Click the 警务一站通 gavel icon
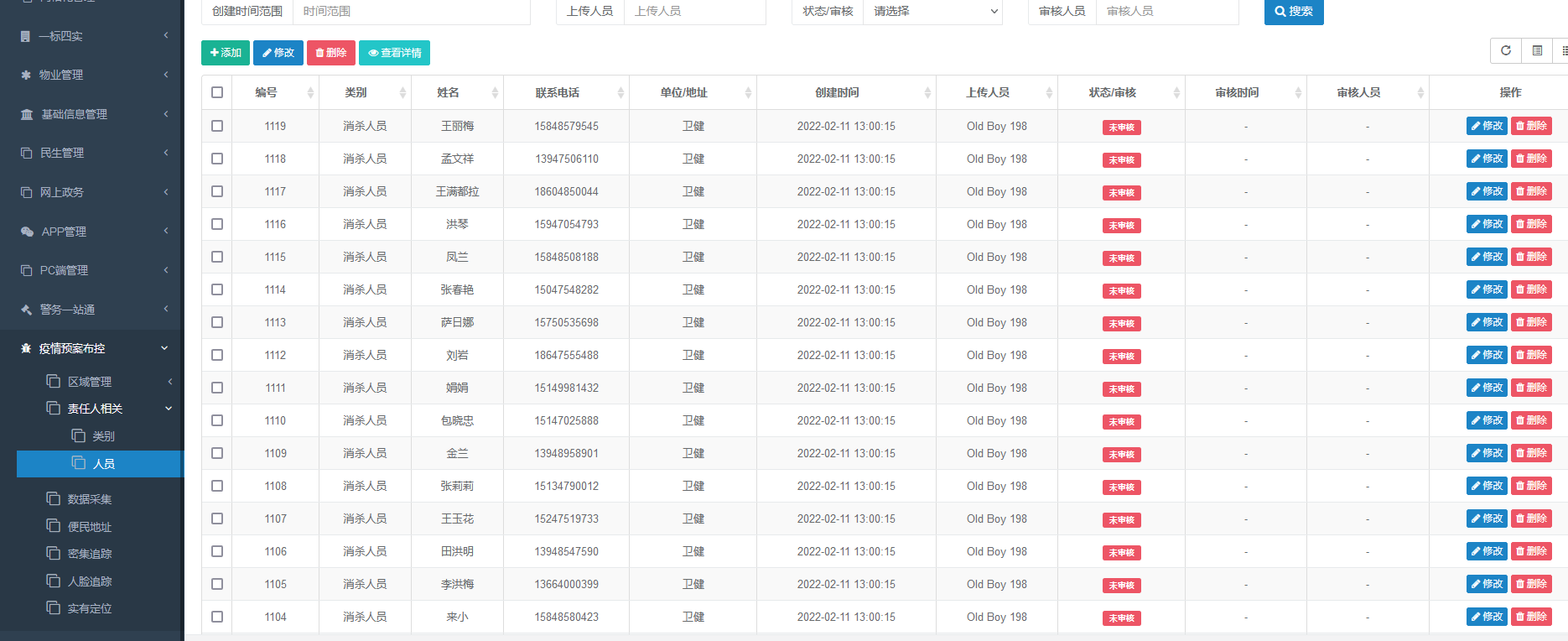Screen dimensions: 1568x641 (27, 310)
